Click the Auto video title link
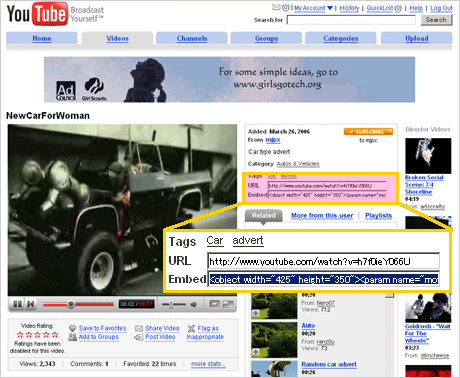This screenshot has height=378, width=460. pos(308,326)
